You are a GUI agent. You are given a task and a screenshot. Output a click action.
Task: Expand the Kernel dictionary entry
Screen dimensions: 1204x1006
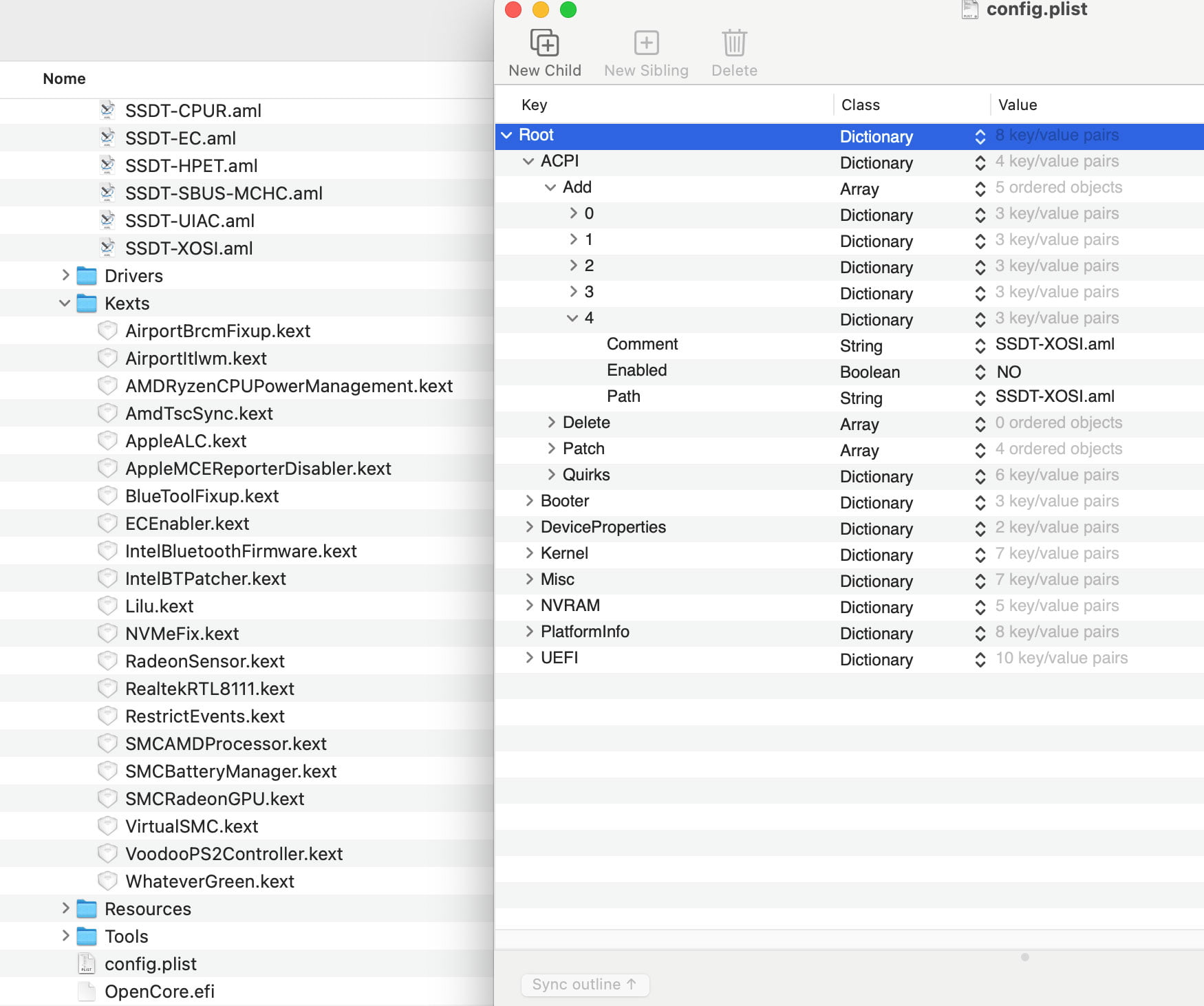click(529, 553)
